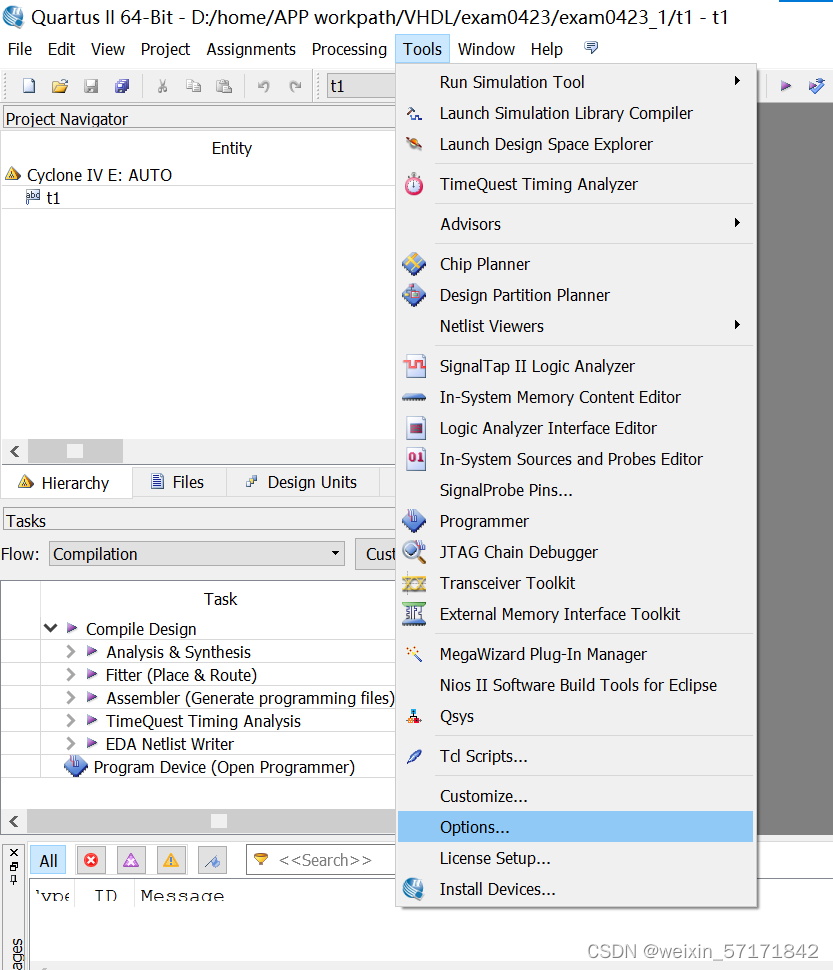Open SignalTap II Logic Analyzer
The height and width of the screenshot is (970, 833).
[x=575, y=366]
